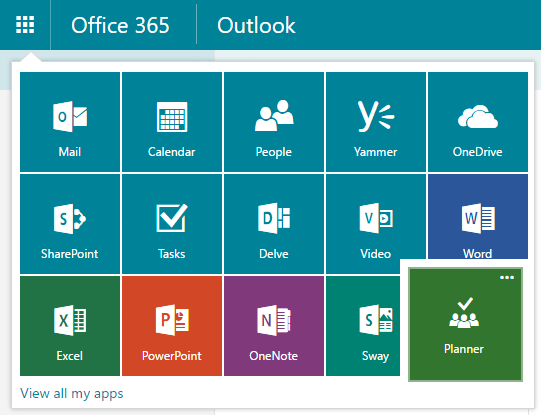This screenshot has height=415, width=541.
Task: Click the Outlook header label
Action: pos(256,25)
